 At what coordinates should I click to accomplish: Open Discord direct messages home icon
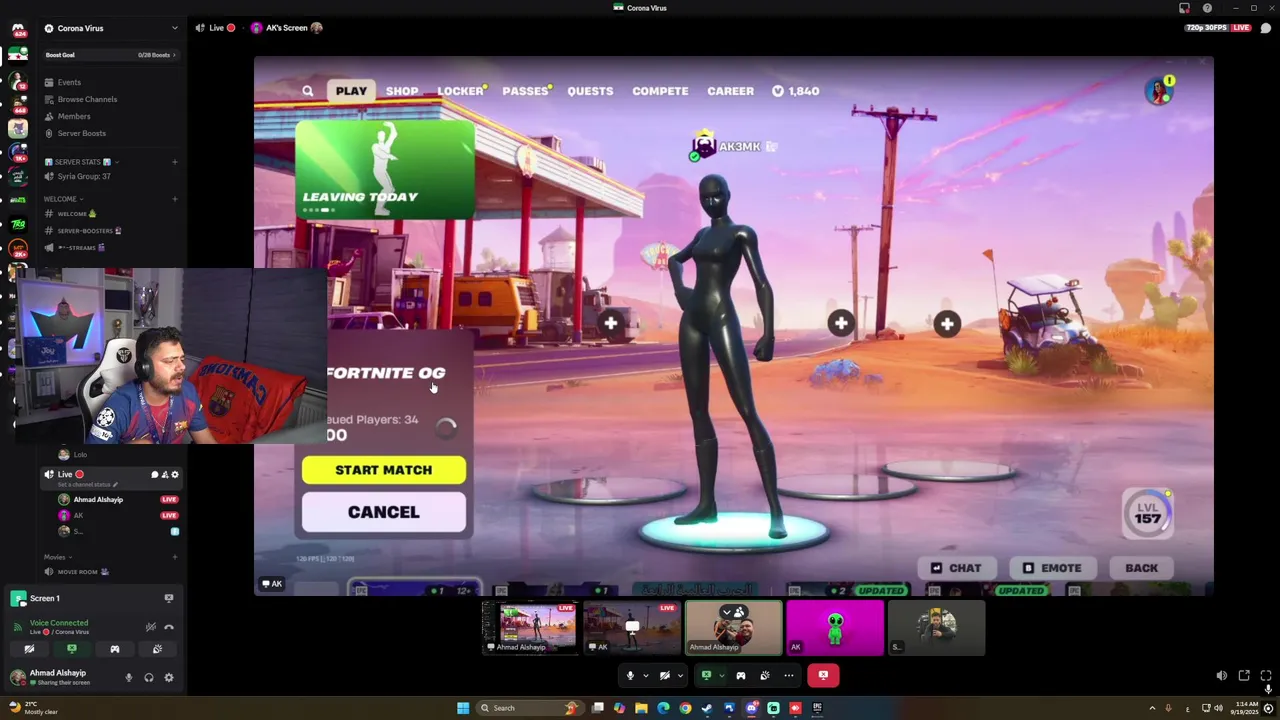pos(18,29)
